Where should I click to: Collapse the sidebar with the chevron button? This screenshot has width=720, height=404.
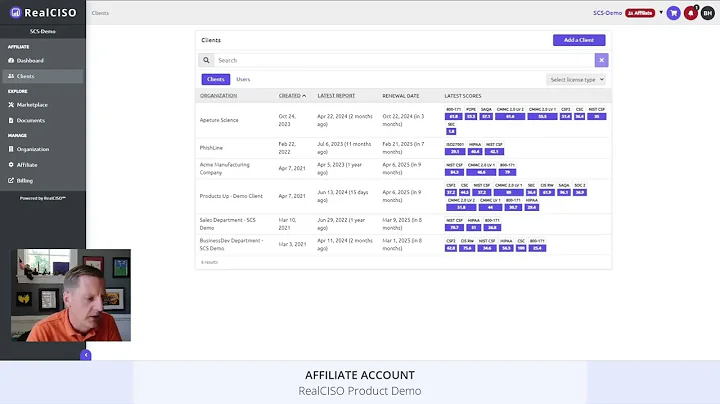click(x=85, y=355)
